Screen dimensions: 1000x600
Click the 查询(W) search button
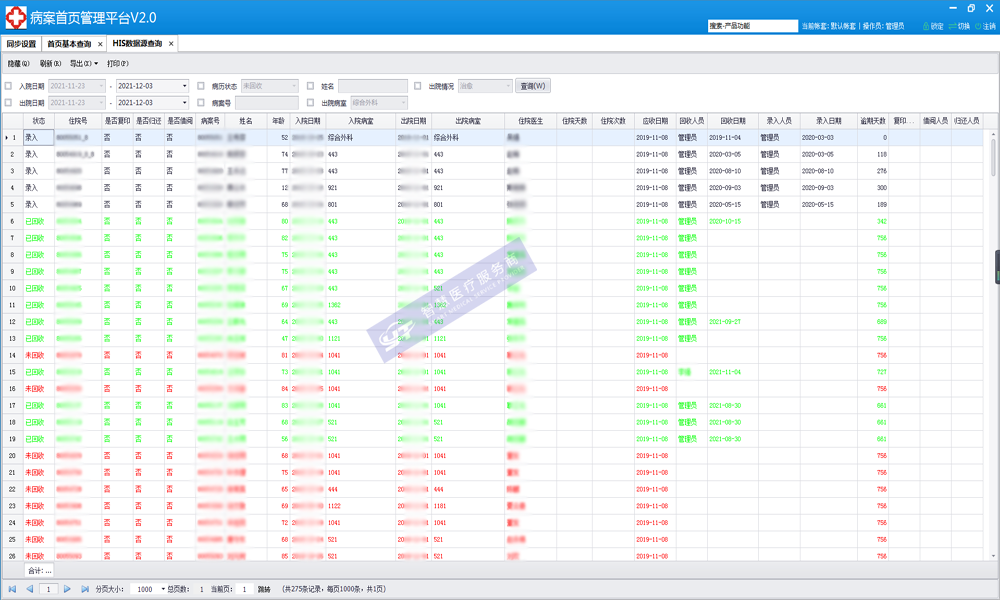pyautogui.click(x=533, y=86)
